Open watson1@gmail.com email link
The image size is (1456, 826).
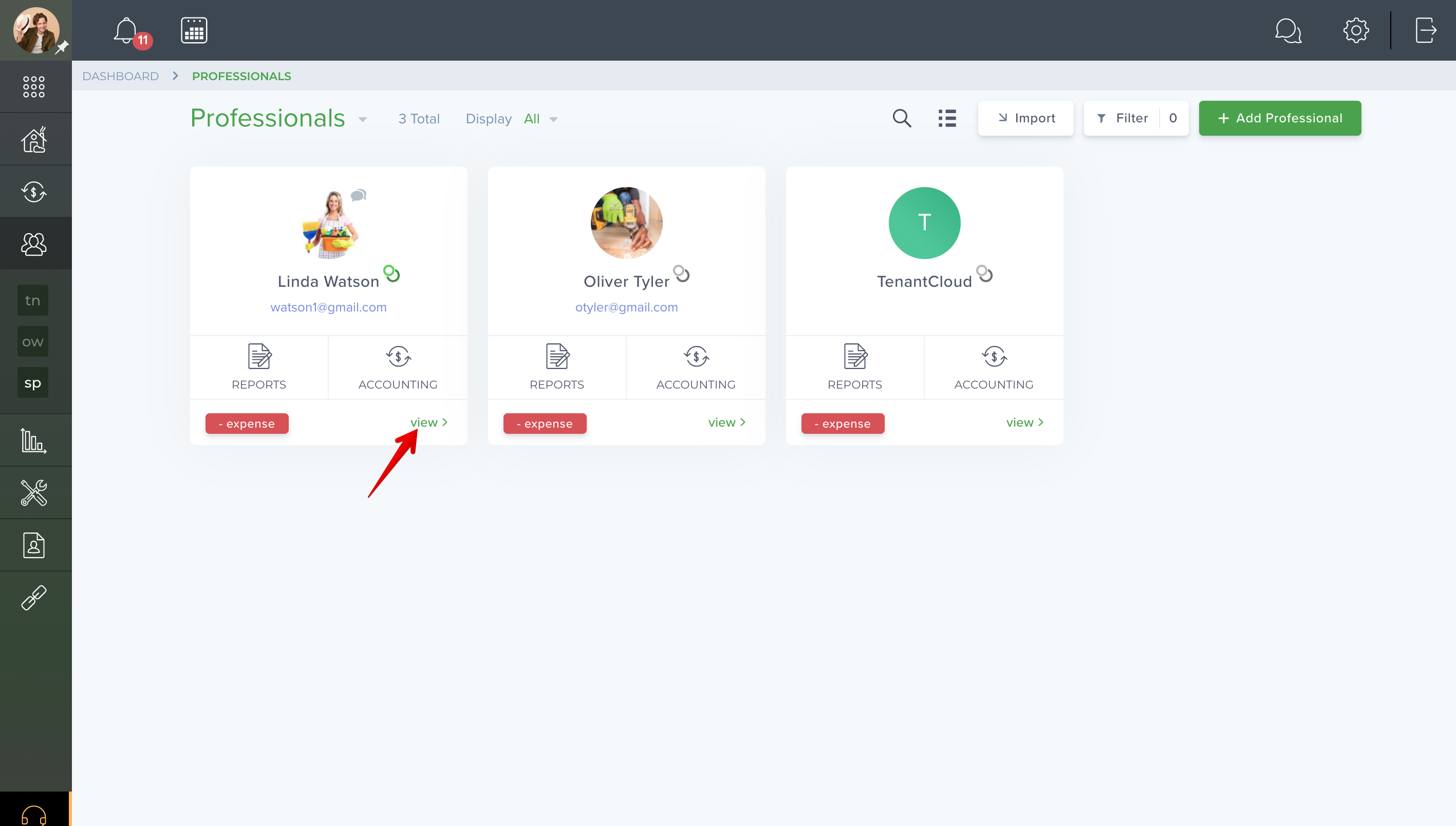[x=328, y=307]
